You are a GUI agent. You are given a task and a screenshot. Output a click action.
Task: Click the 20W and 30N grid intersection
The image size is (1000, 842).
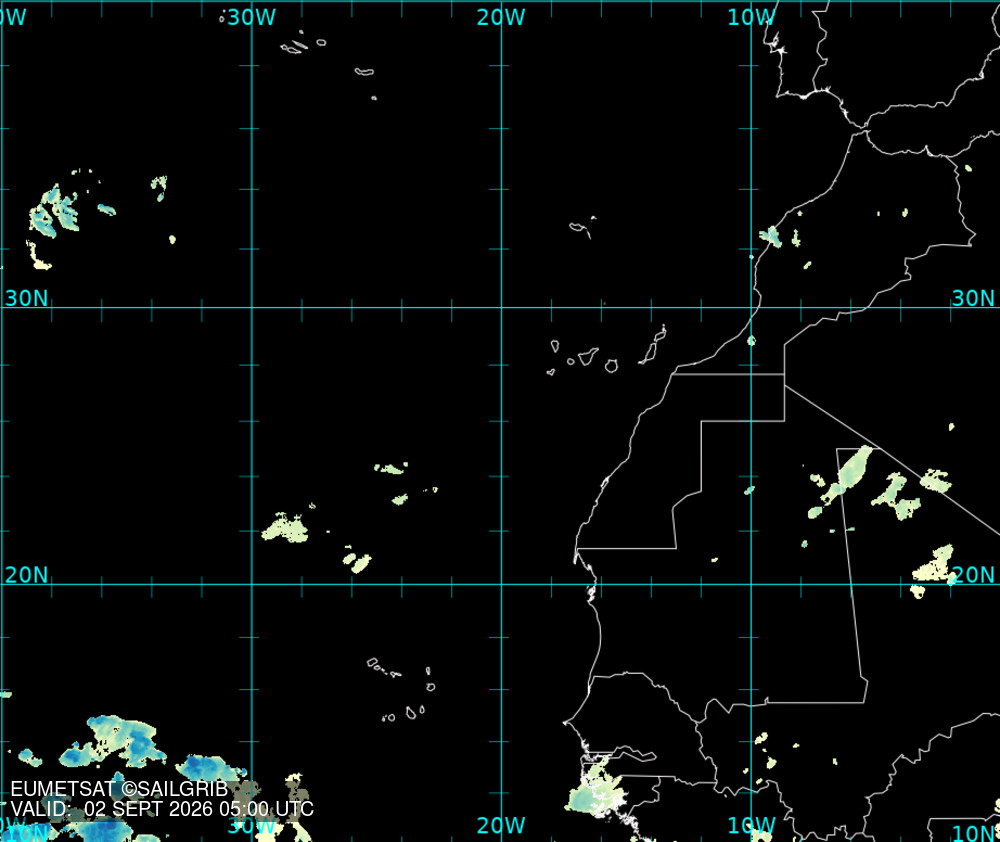click(501, 307)
